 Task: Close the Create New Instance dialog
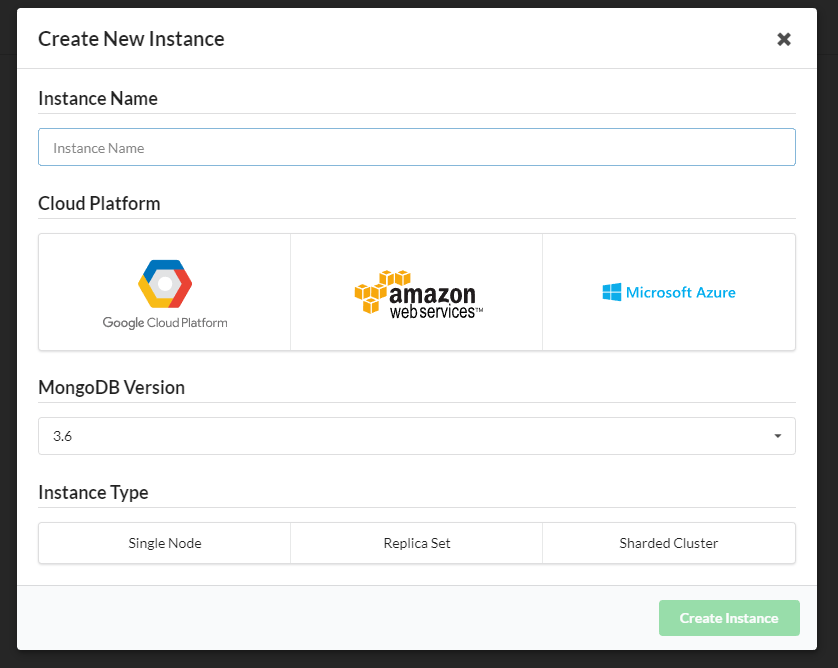coord(783,39)
